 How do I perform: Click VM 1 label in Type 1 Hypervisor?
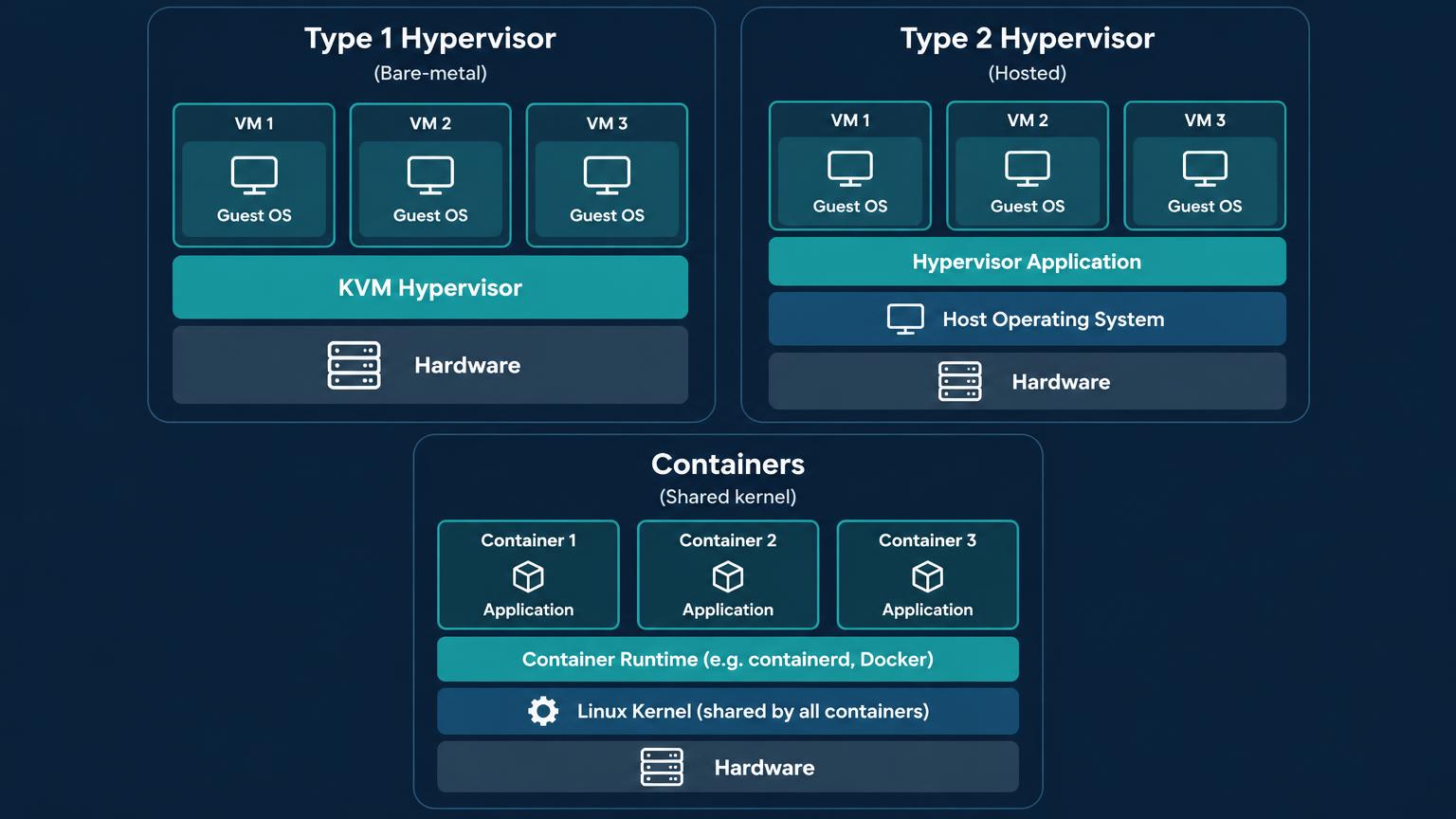click(254, 123)
